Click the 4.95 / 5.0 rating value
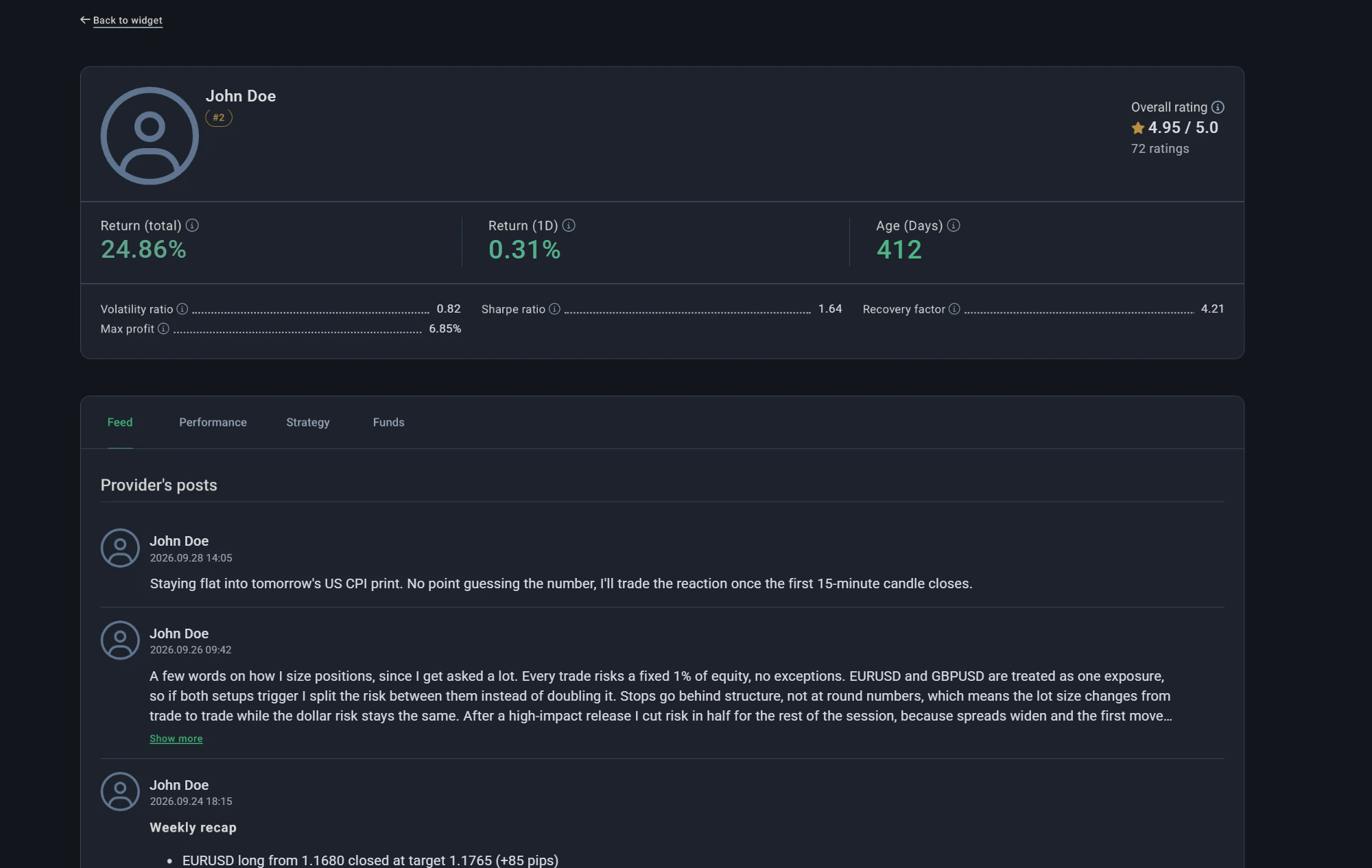Image resolution: width=1372 pixels, height=868 pixels. click(1183, 128)
